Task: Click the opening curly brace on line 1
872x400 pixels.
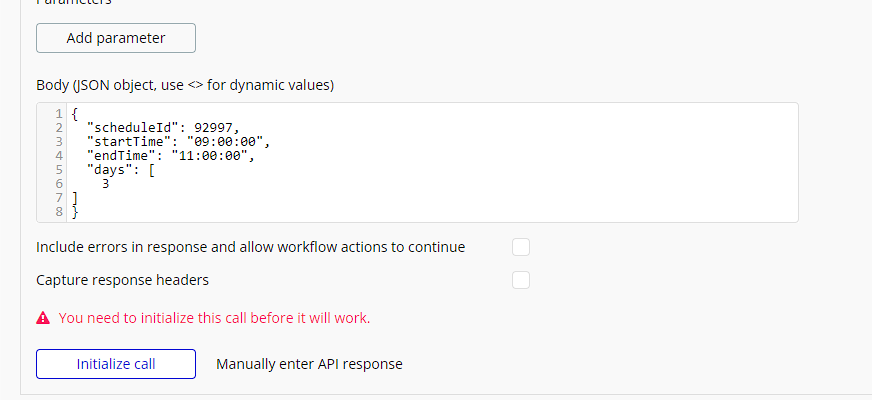Action: click(75, 114)
